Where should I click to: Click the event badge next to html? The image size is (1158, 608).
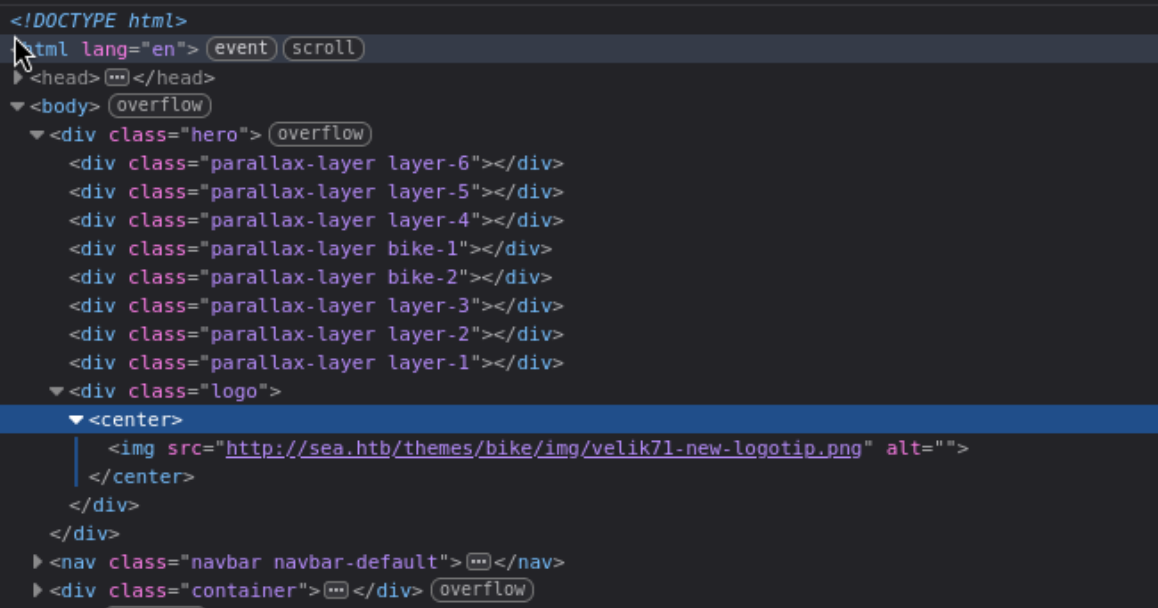click(x=240, y=48)
